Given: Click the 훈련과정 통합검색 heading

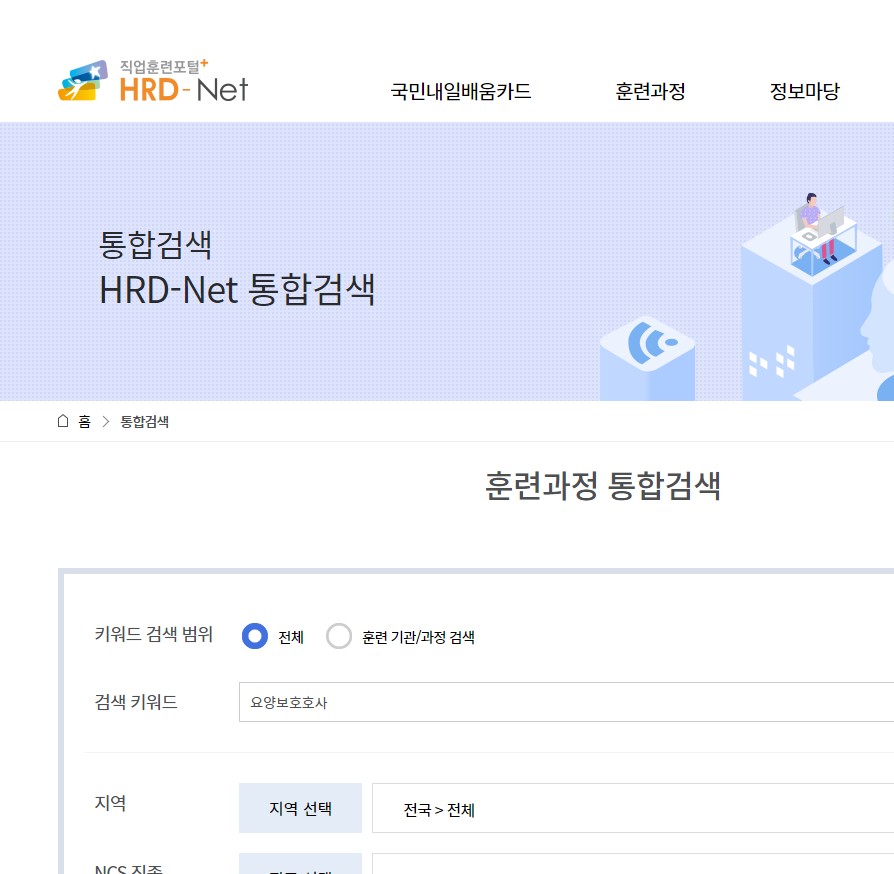Looking at the screenshot, I should (x=603, y=486).
